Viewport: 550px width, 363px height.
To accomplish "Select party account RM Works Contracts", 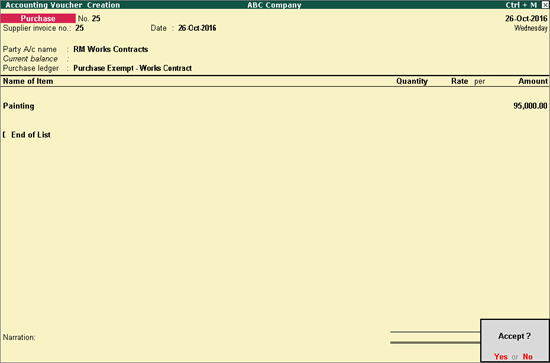I will point(110,49).
